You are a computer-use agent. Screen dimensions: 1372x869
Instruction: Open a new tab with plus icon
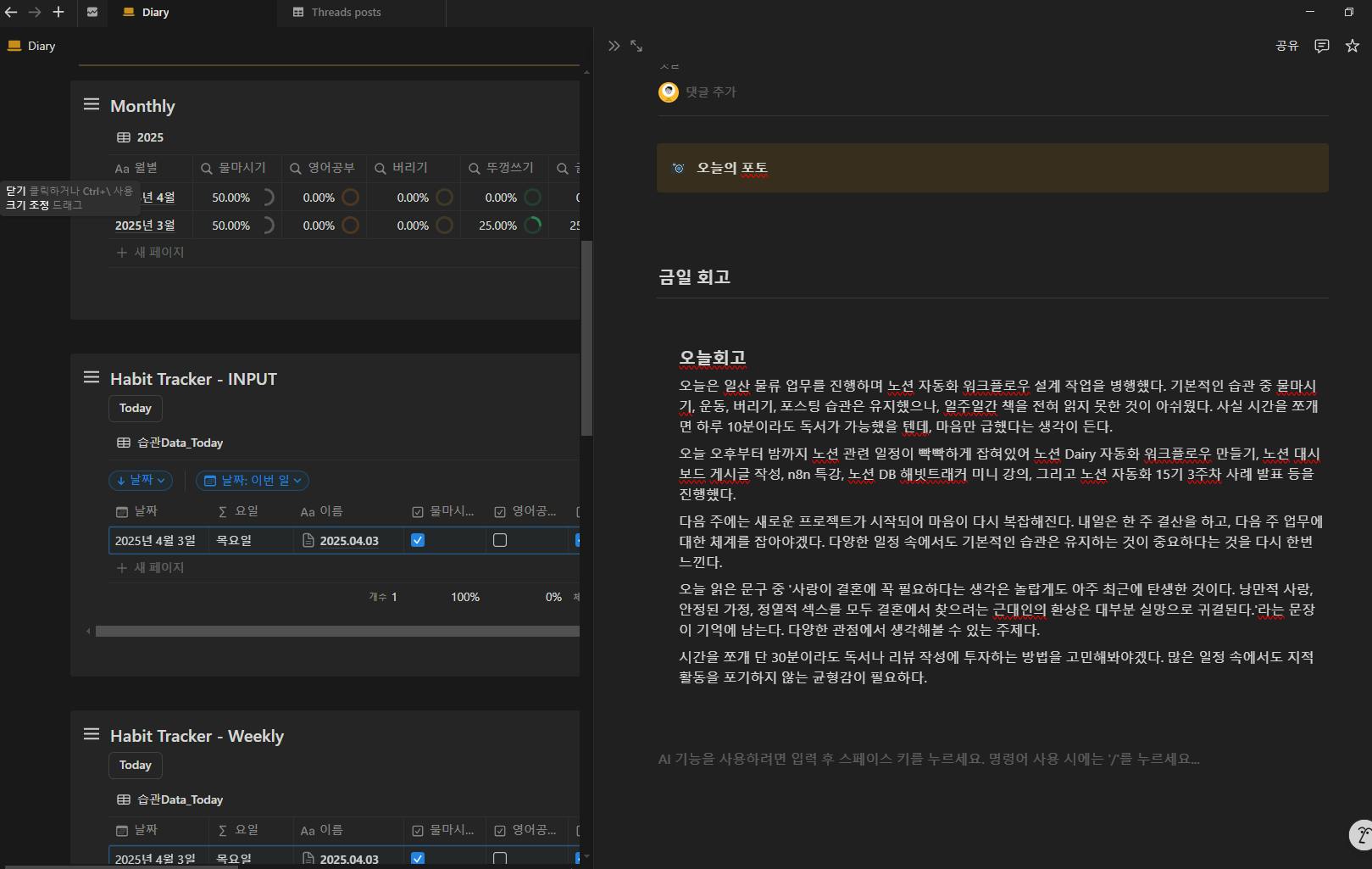pyautogui.click(x=58, y=12)
